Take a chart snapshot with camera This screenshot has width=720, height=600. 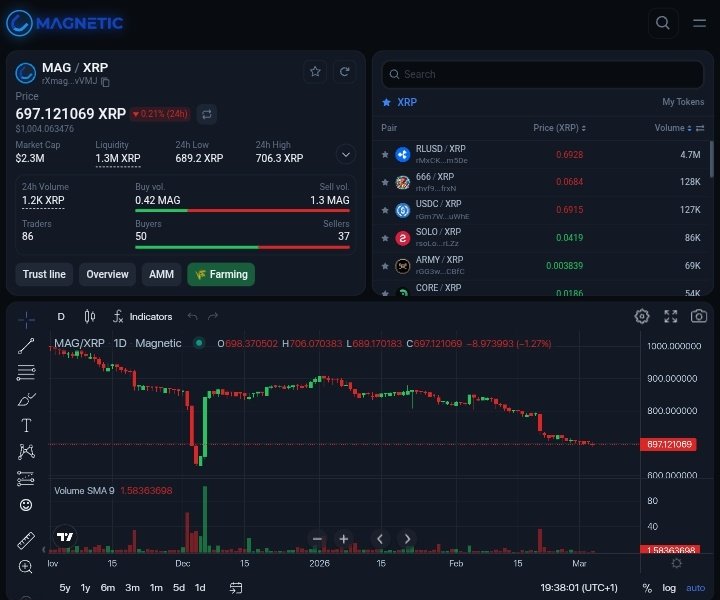699,316
